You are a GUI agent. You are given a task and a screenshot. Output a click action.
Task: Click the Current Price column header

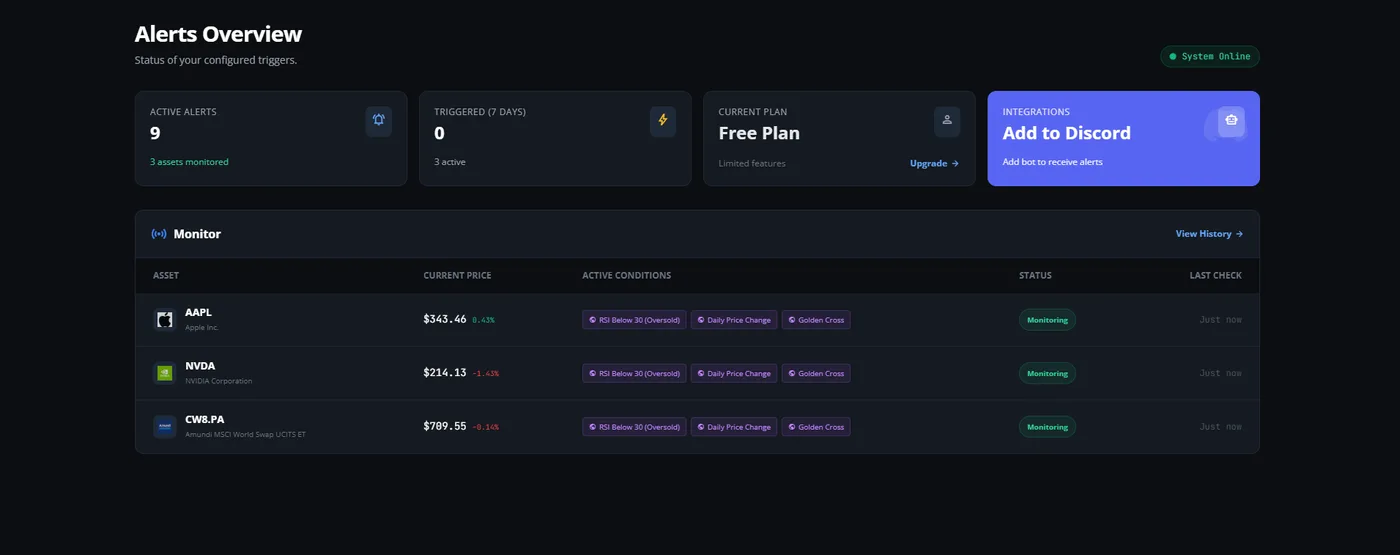[457, 276]
